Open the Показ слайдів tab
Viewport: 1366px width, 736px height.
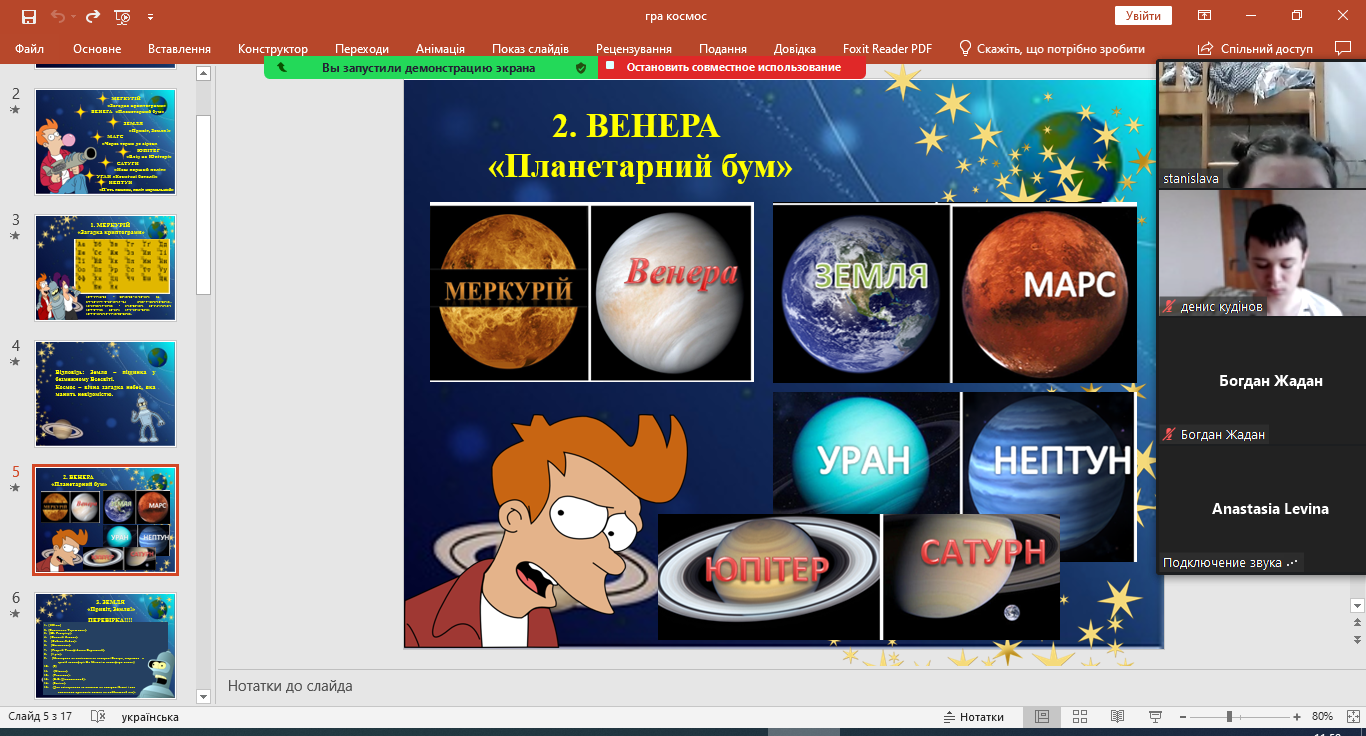pos(530,48)
